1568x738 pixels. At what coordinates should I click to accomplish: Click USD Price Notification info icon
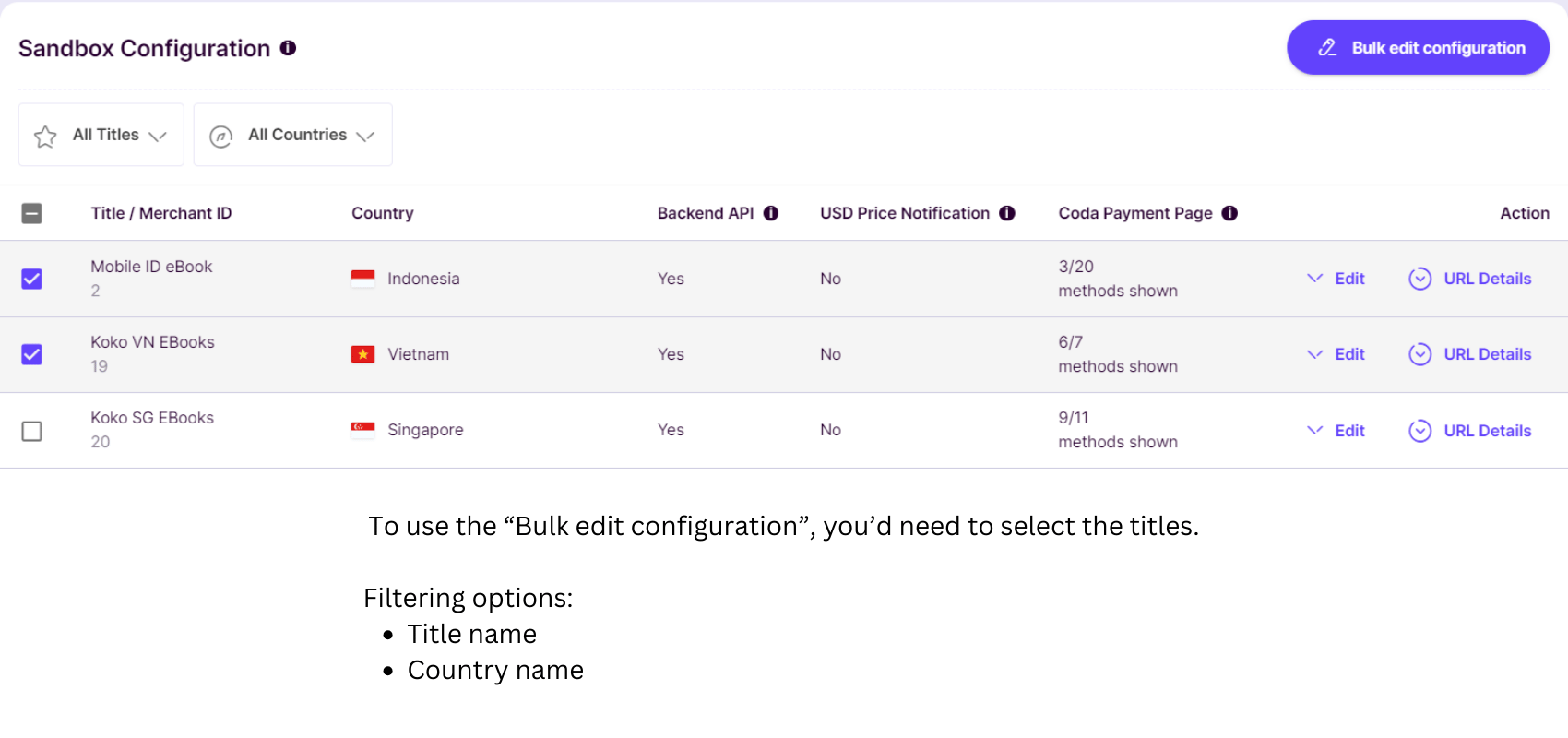[x=1007, y=213]
